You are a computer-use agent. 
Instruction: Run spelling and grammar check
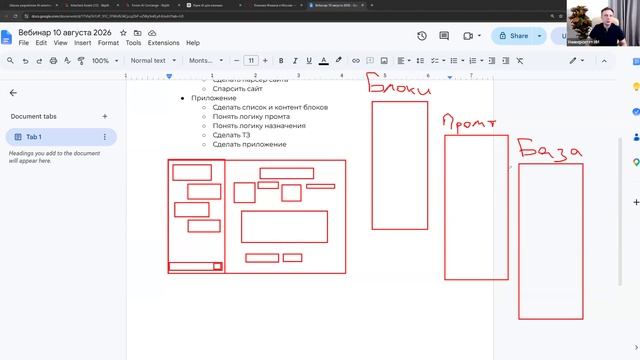pos(67,61)
